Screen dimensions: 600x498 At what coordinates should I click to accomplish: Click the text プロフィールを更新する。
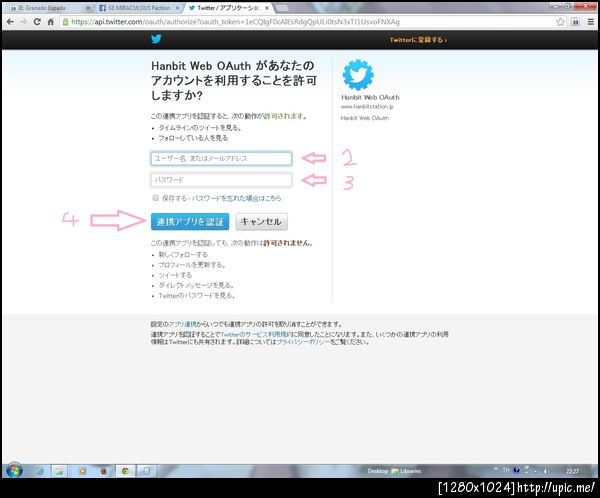coord(192,265)
